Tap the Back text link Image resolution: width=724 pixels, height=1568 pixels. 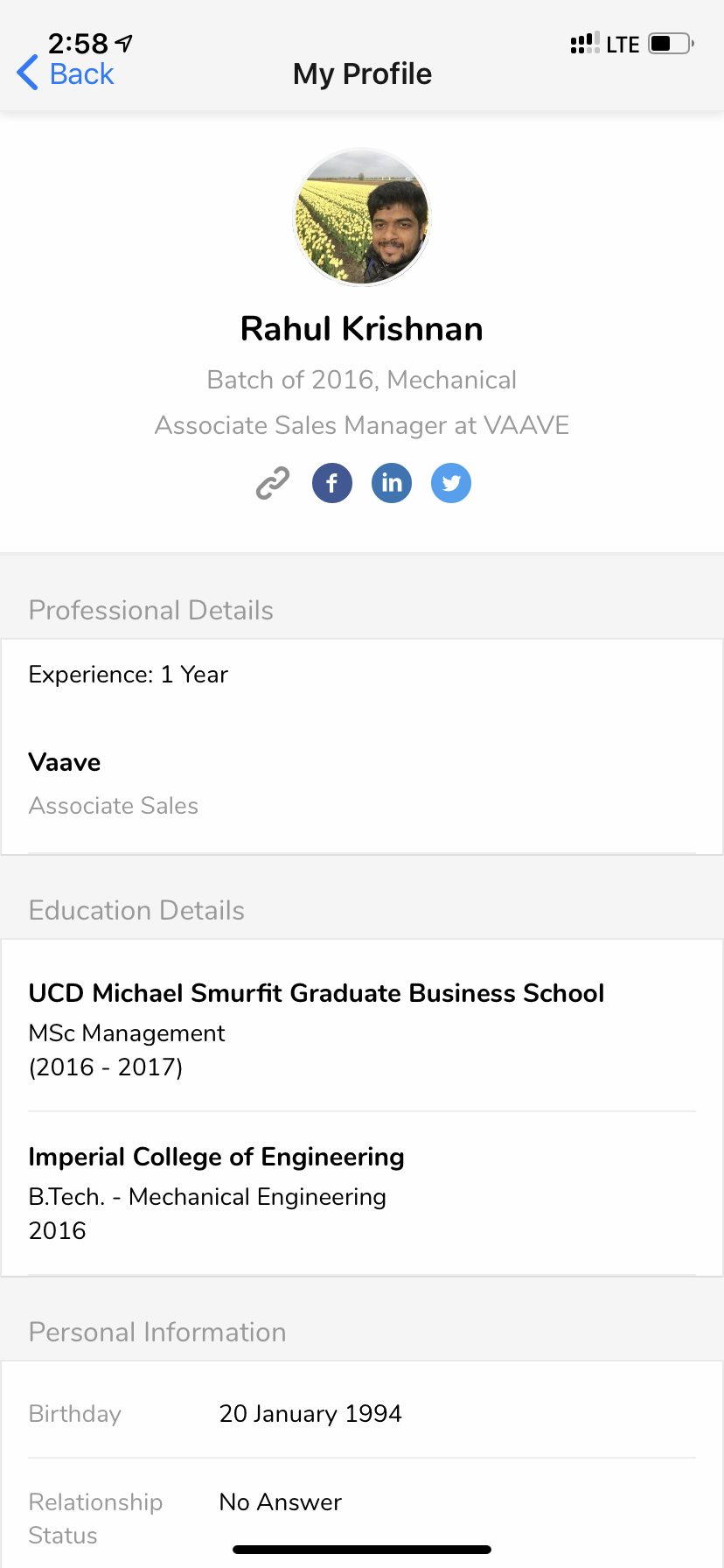pos(81,73)
